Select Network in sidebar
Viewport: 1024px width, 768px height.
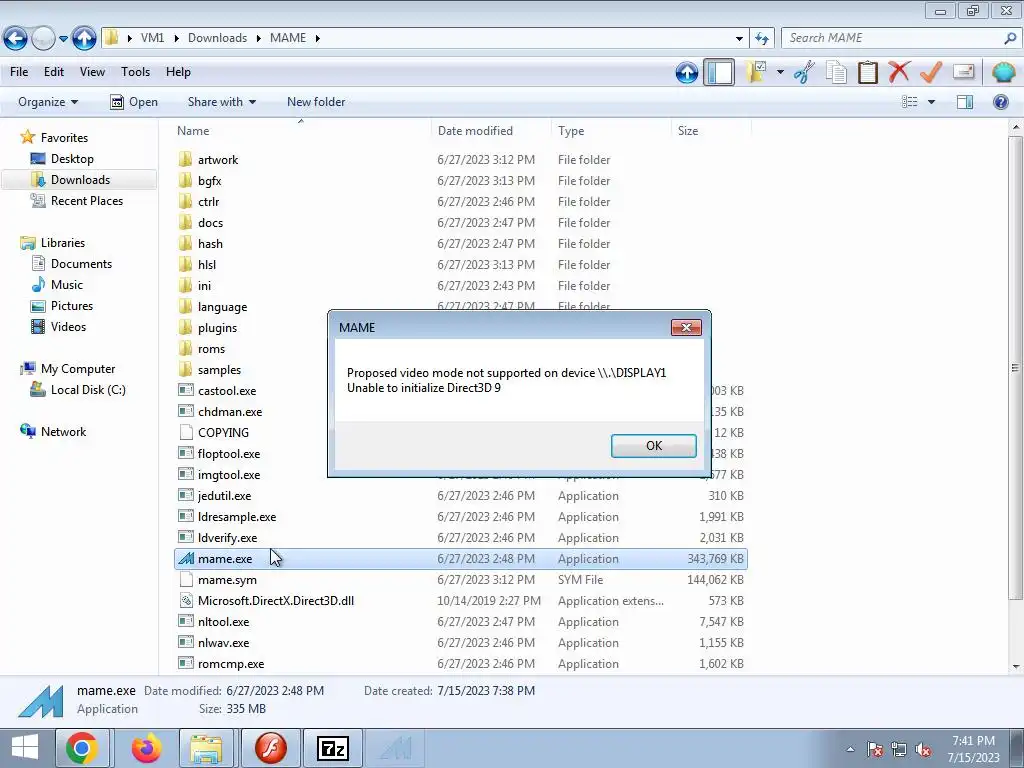63,432
